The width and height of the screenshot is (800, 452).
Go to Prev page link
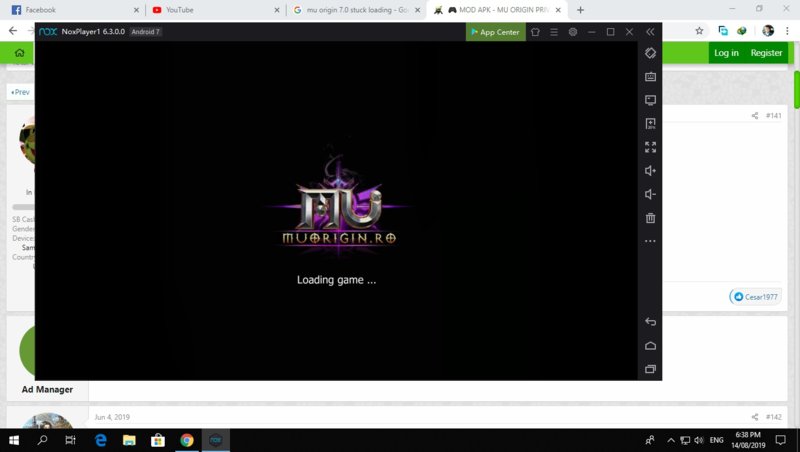[20, 92]
